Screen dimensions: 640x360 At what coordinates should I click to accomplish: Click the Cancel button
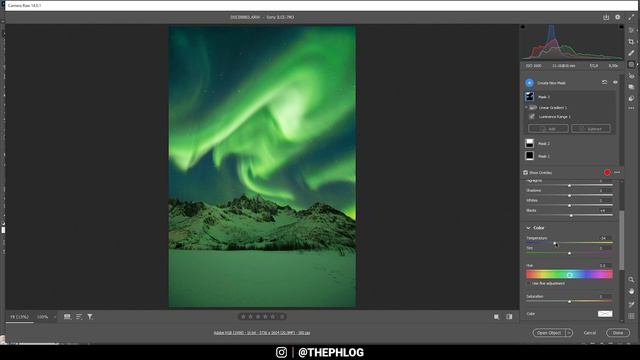coord(590,333)
